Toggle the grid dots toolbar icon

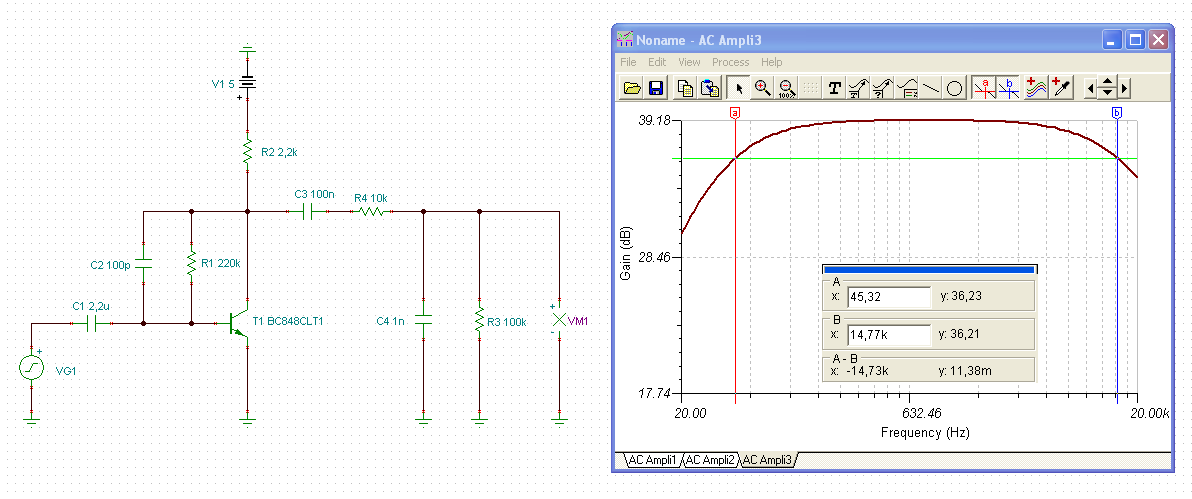point(810,89)
